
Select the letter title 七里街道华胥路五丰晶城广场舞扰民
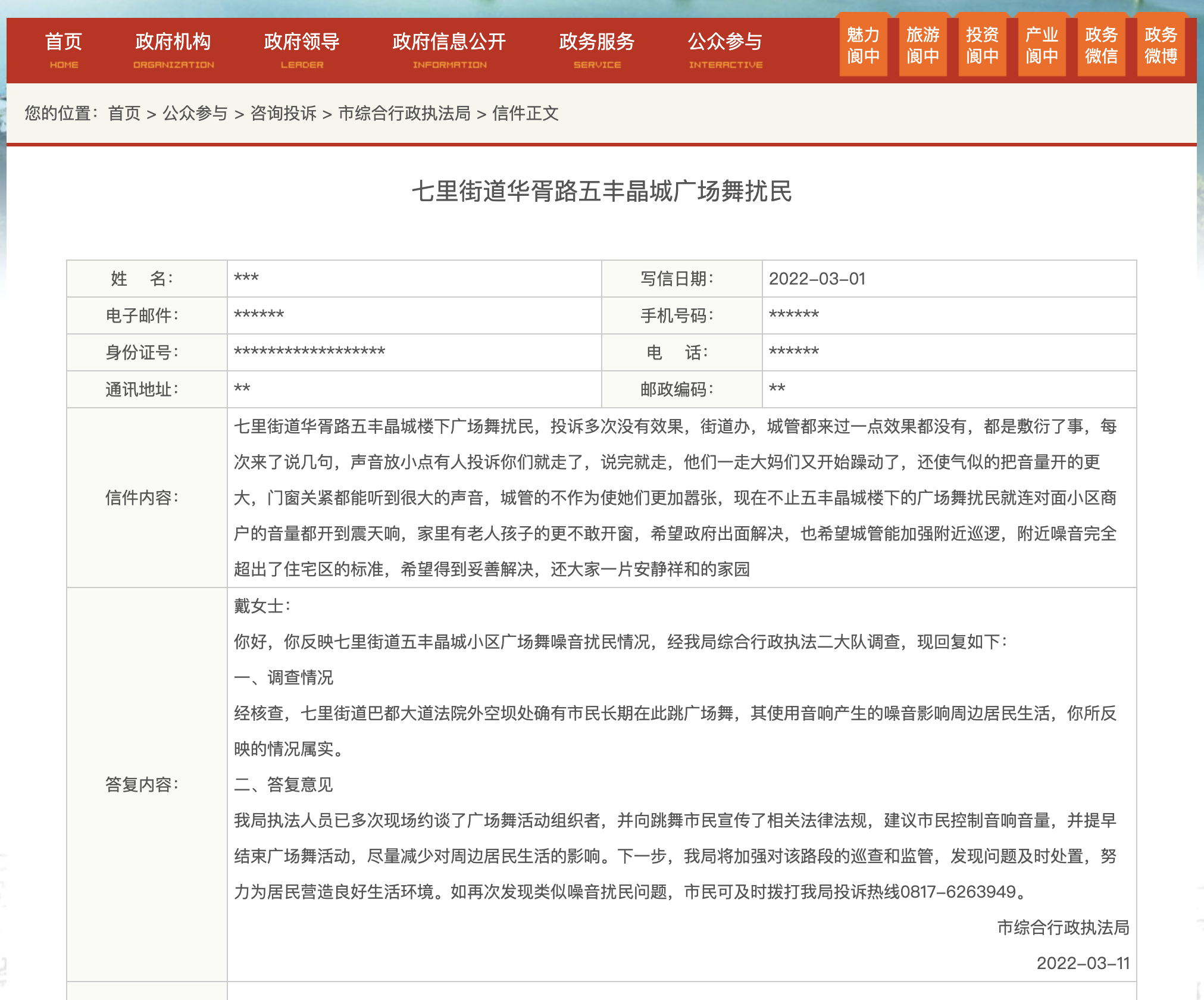tap(602, 190)
